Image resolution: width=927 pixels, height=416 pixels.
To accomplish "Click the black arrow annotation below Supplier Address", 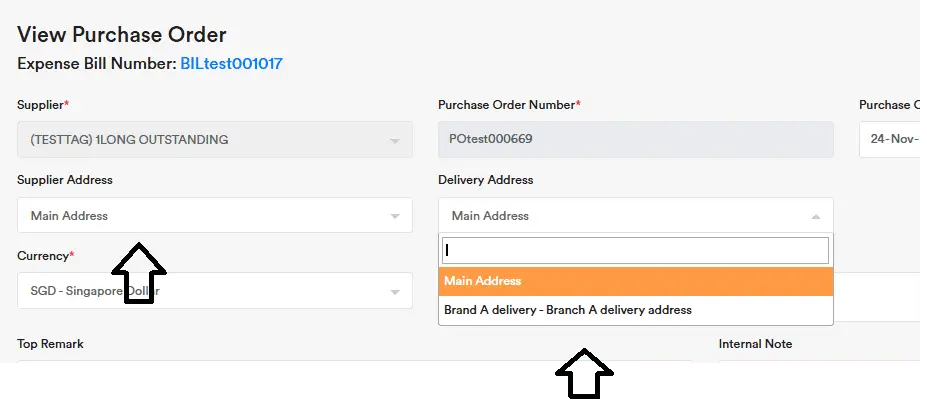I will (138, 272).
